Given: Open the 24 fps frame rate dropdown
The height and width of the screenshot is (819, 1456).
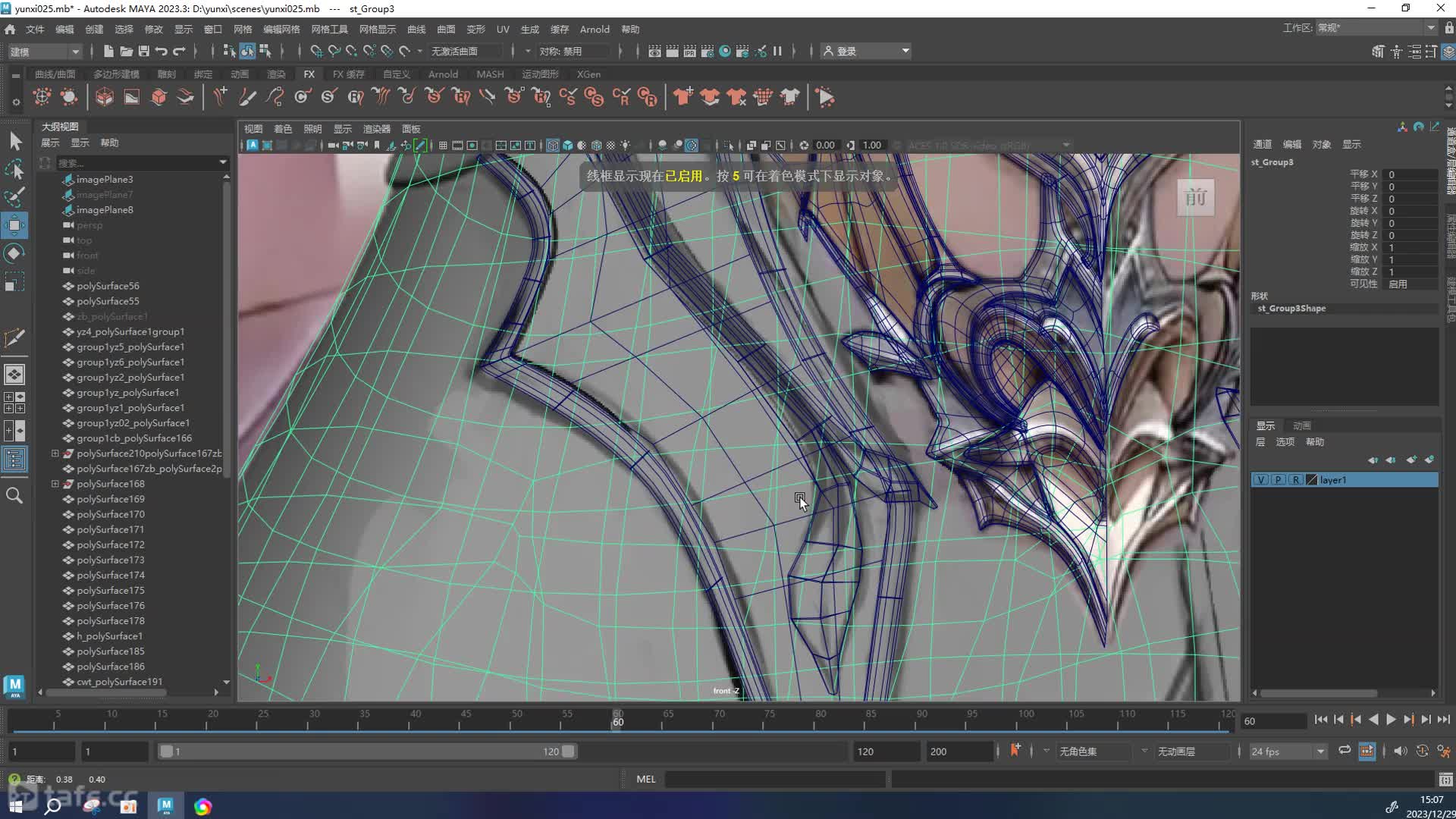Looking at the screenshot, I should 1287,752.
